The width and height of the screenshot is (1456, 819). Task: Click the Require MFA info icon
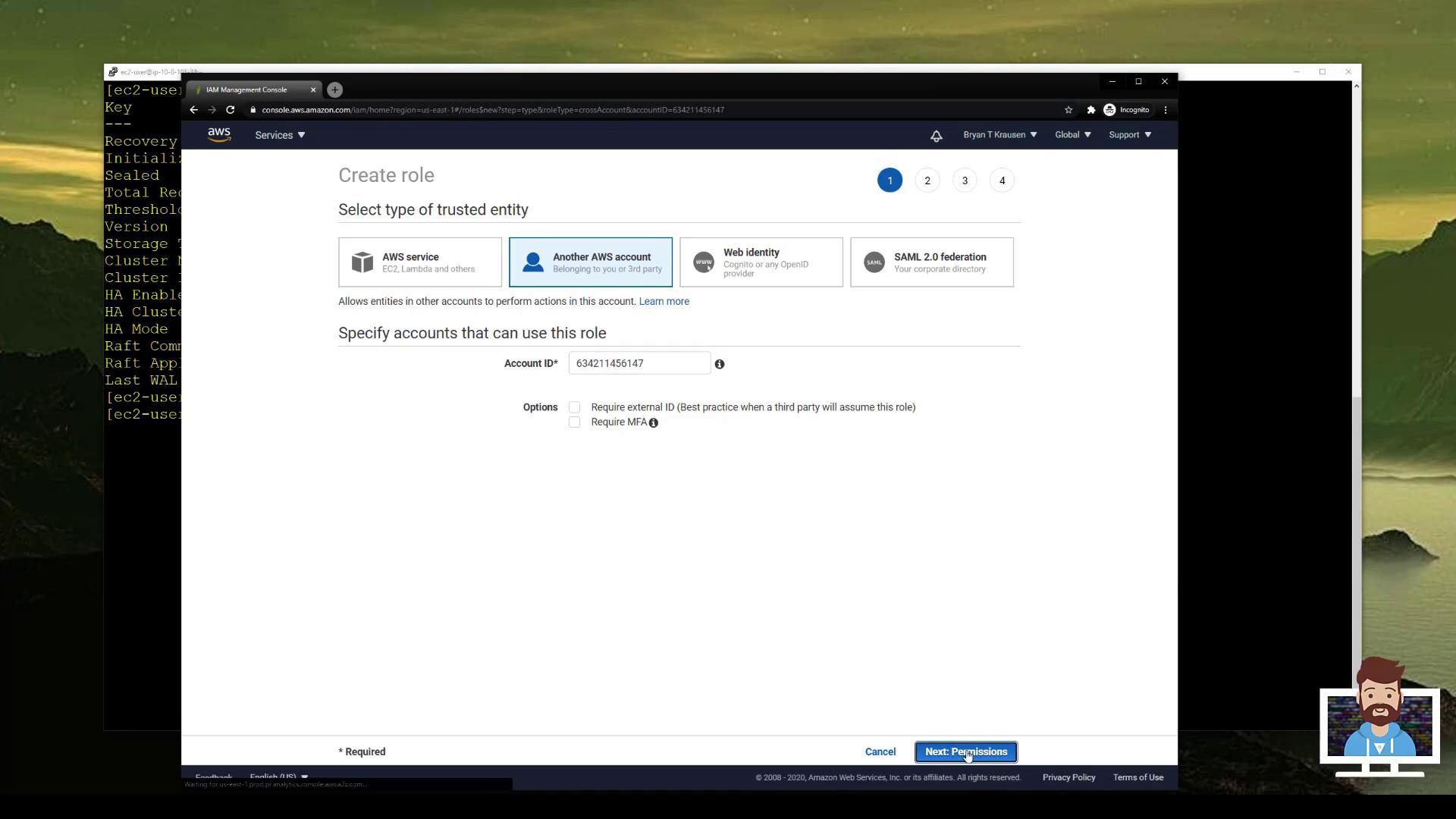[x=654, y=423]
